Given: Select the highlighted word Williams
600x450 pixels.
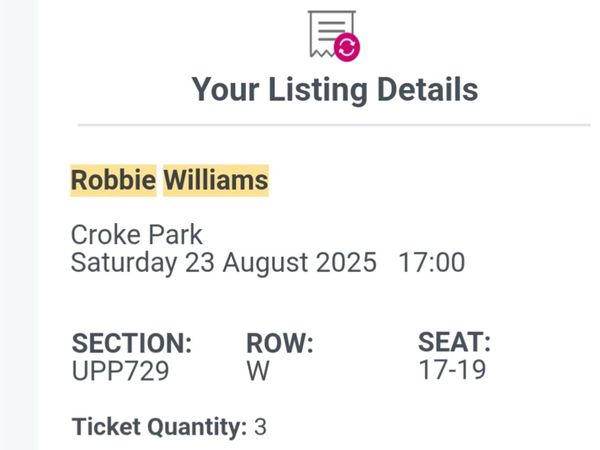Looking at the screenshot, I should [216, 180].
